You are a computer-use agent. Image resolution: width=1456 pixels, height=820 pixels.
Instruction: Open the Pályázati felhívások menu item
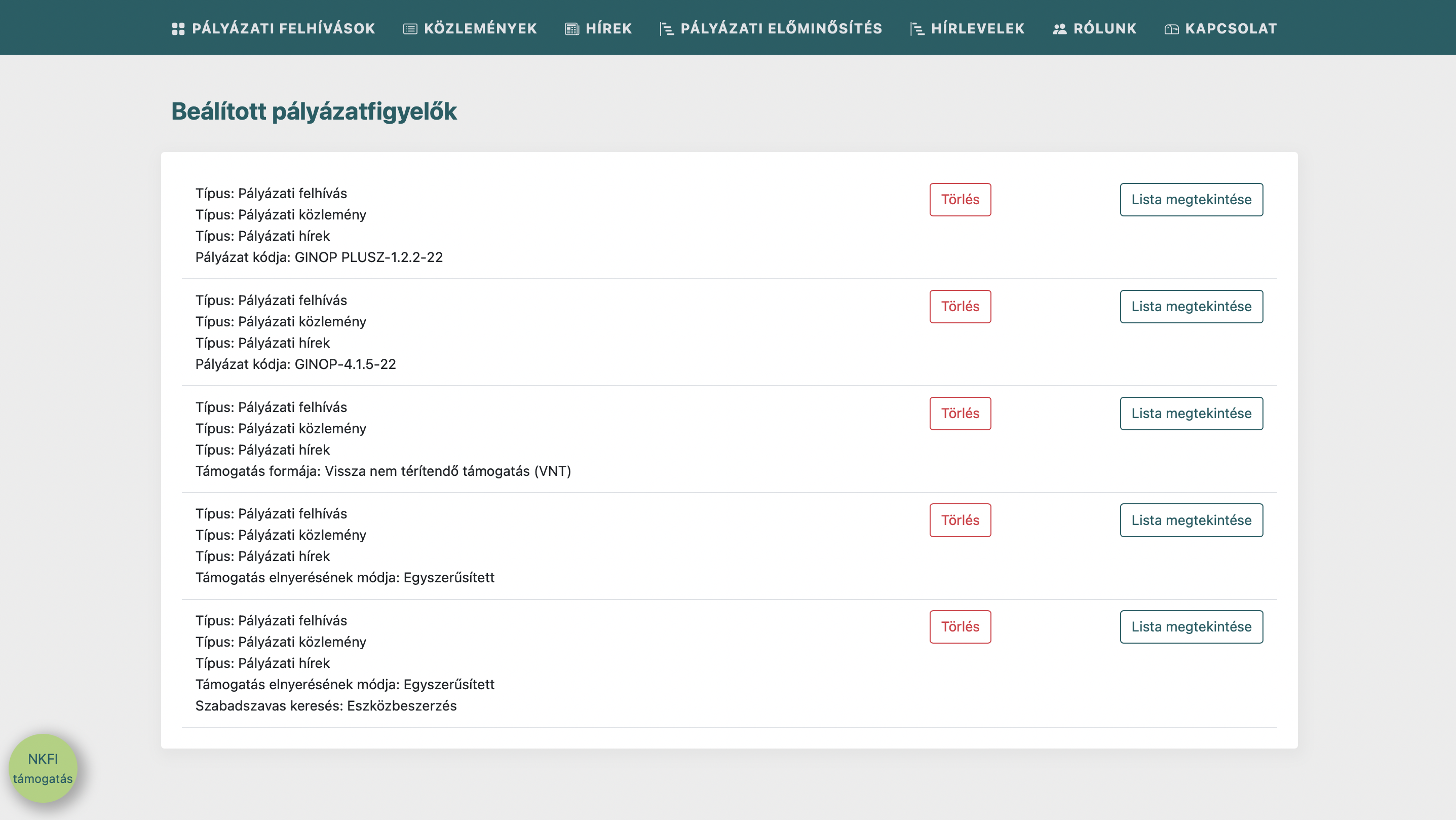tap(283, 29)
